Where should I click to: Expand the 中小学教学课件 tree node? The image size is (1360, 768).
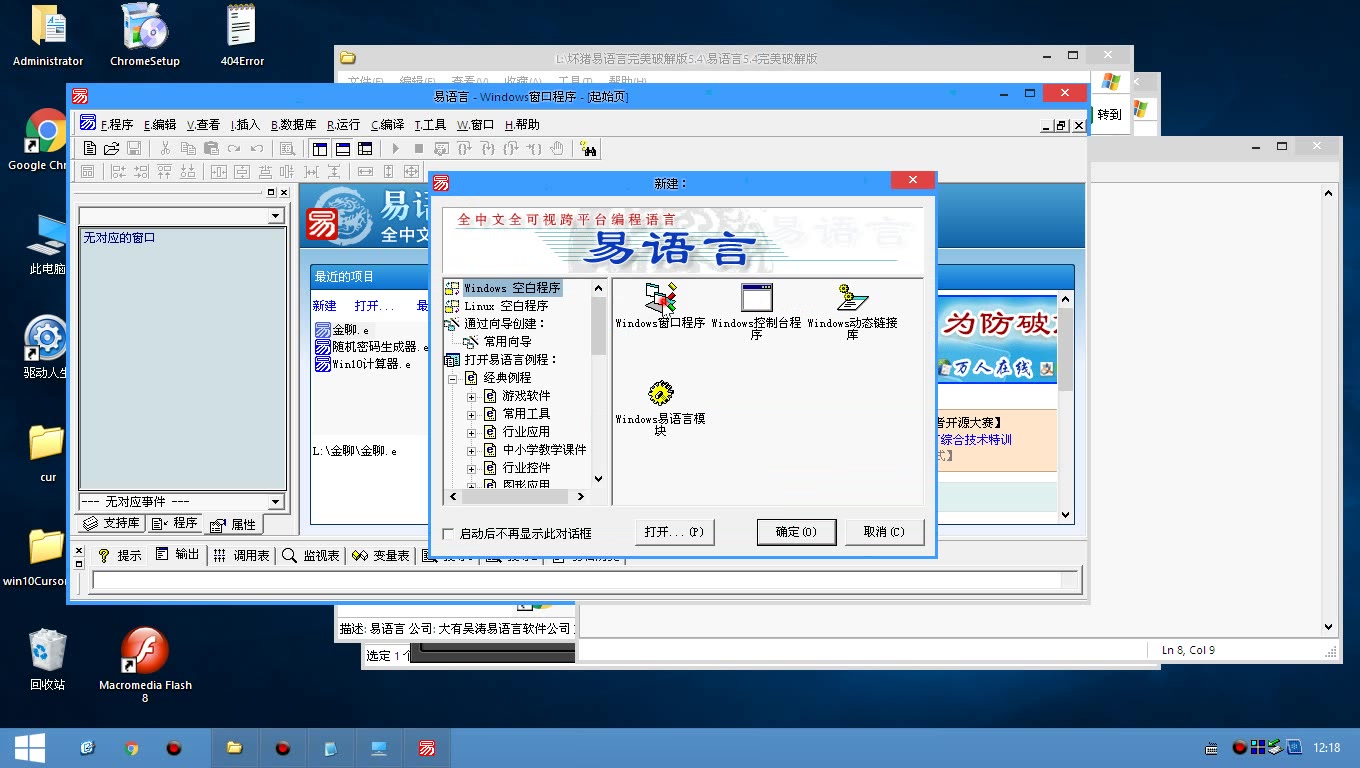[x=472, y=450]
